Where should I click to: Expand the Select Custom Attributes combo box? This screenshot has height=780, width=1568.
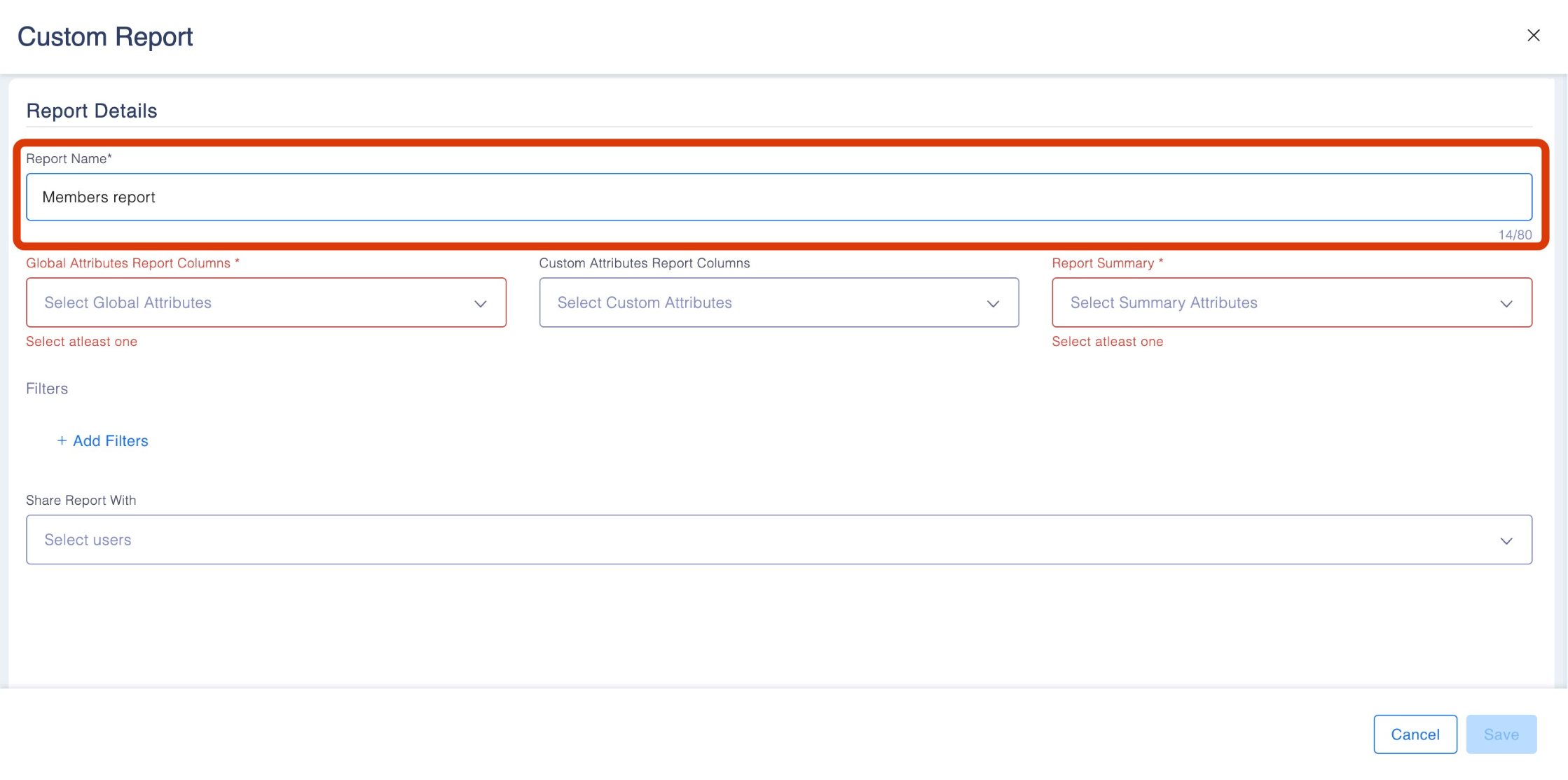point(764,302)
